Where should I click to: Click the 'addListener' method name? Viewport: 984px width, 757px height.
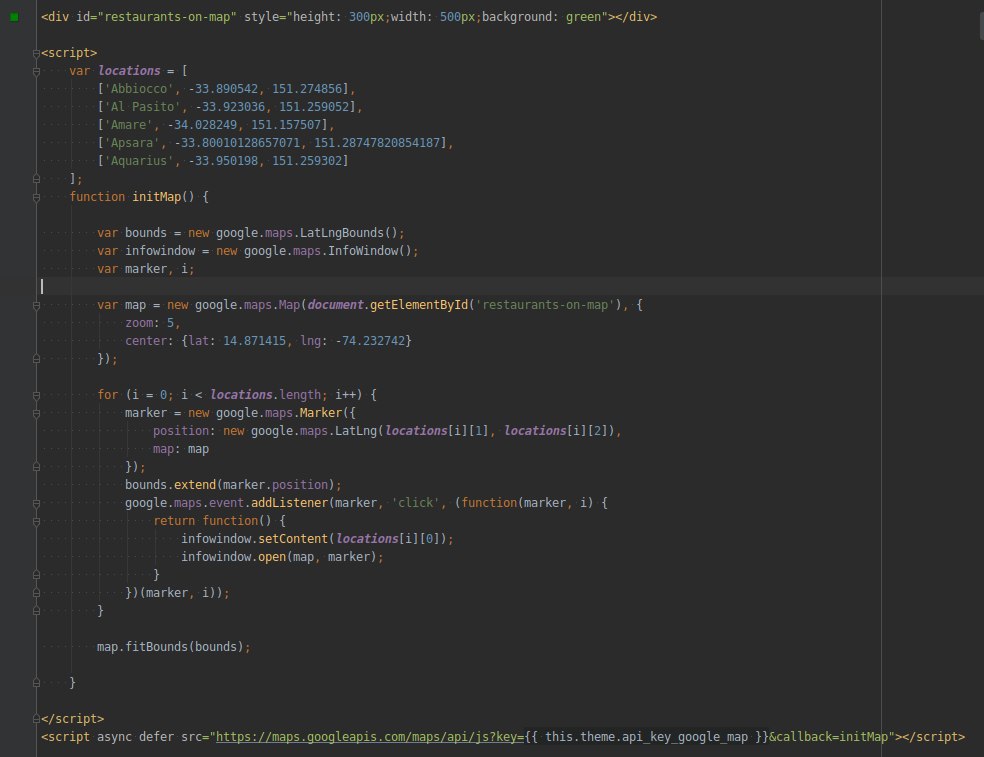pyautogui.click(x=289, y=503)
